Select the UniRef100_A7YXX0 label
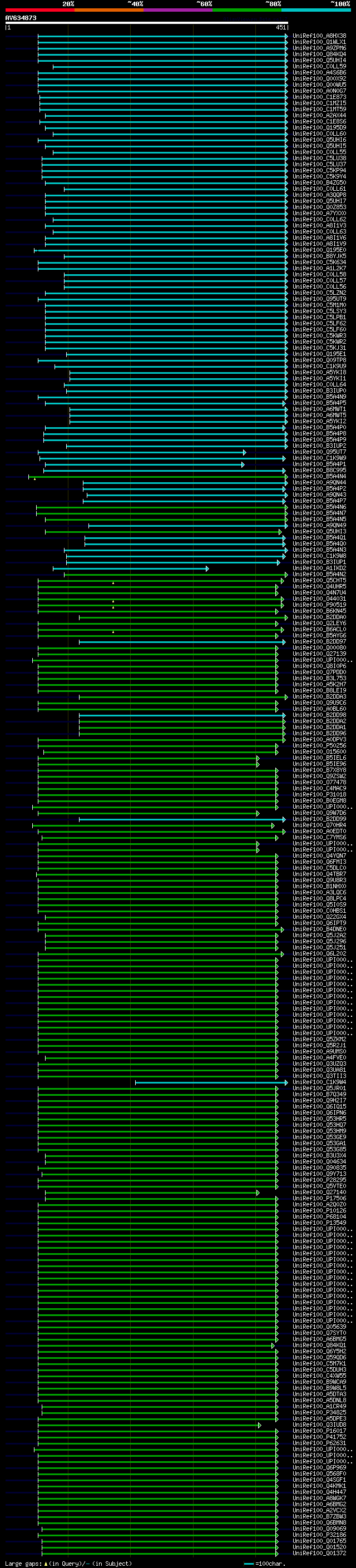The height and width of the screenshot is (1568, 356). coord(319,214)
